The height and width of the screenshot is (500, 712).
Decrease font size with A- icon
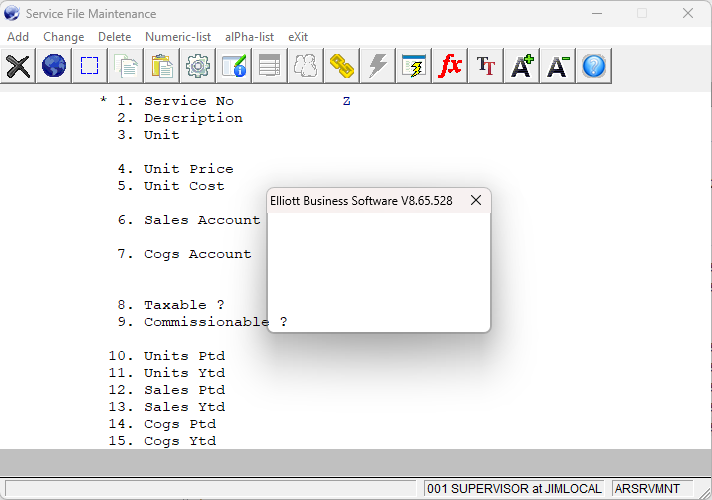click(558, 67)
